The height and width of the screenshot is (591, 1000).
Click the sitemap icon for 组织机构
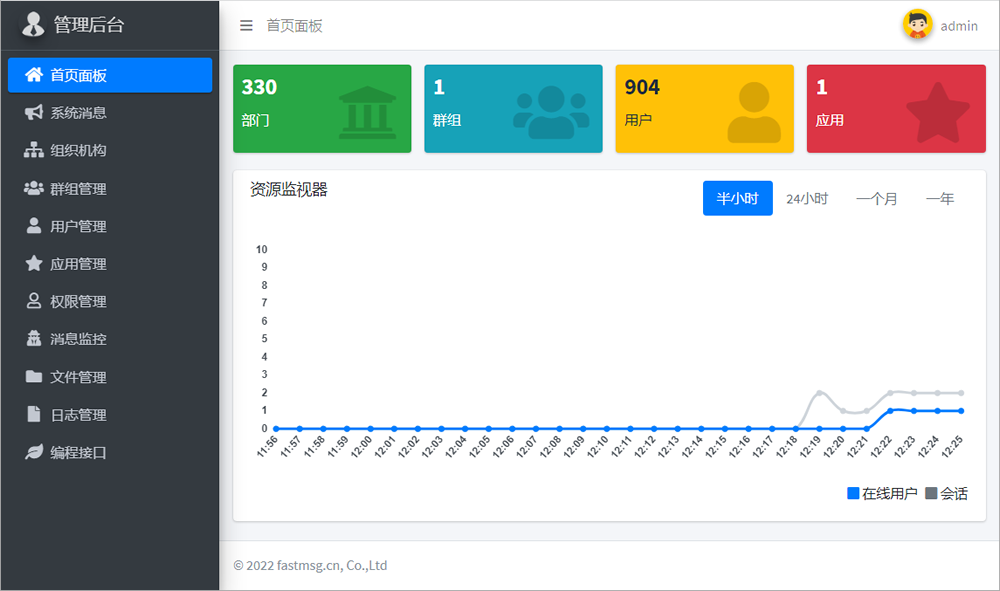(34, 150)
